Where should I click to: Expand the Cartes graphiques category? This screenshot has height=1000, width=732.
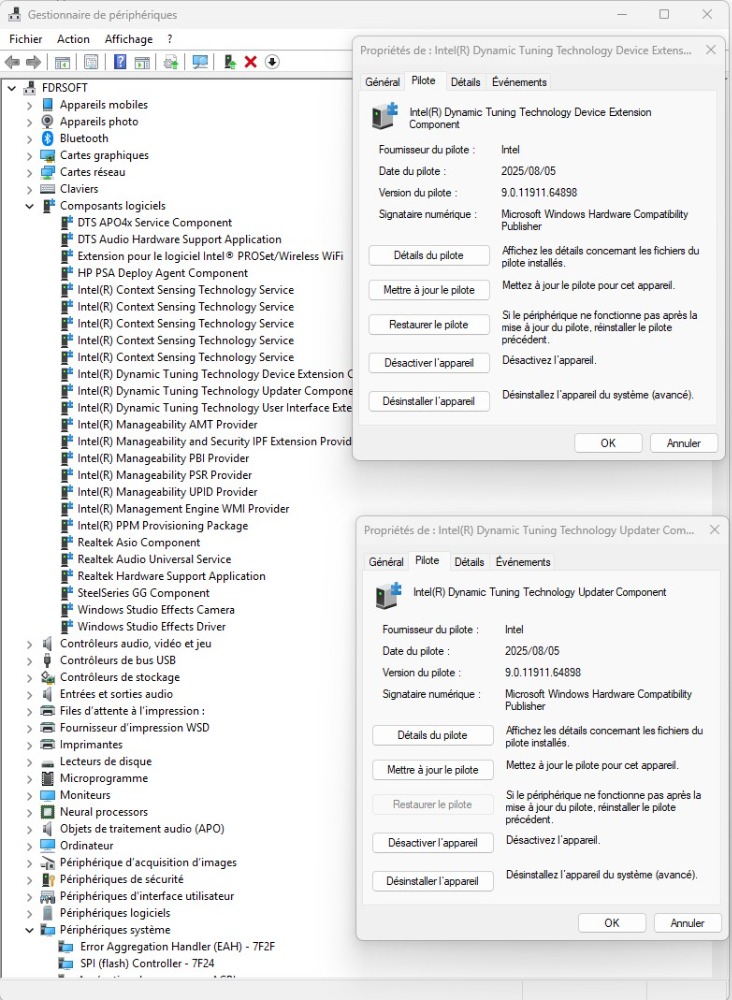point(29,156)
